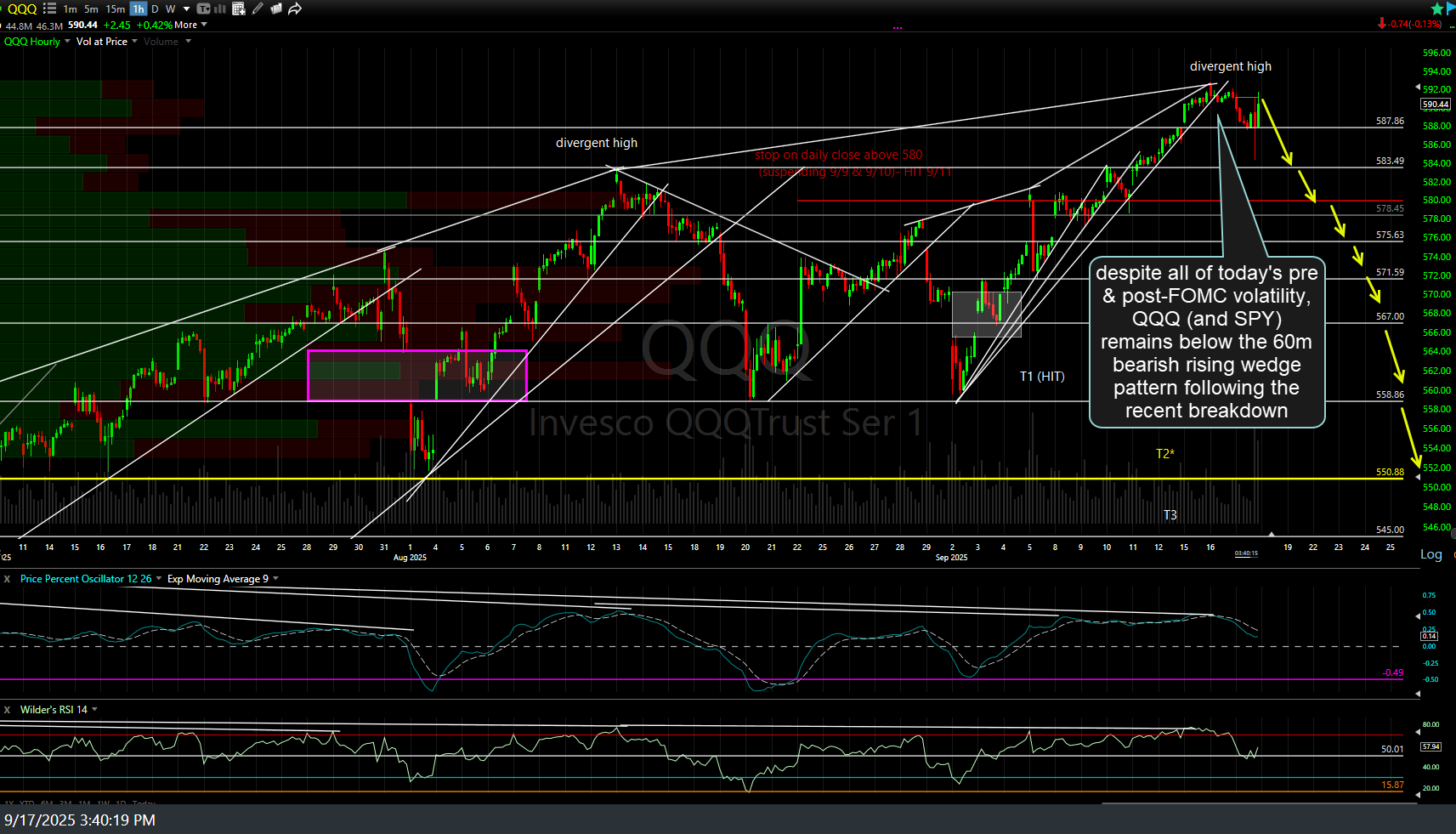The width and height of the screenshot is (1456, 834).
Task: Switch to the Weekly (W) timeframe
Action: click(170, 9)
